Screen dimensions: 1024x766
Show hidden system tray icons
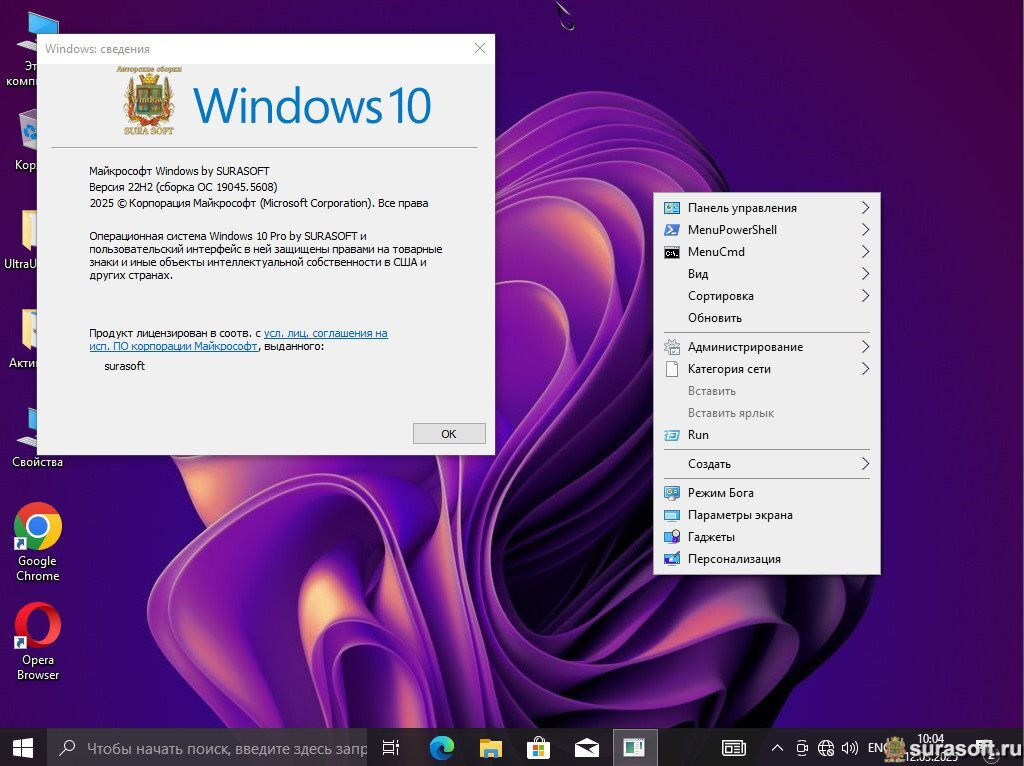click(x=777, y=747)
